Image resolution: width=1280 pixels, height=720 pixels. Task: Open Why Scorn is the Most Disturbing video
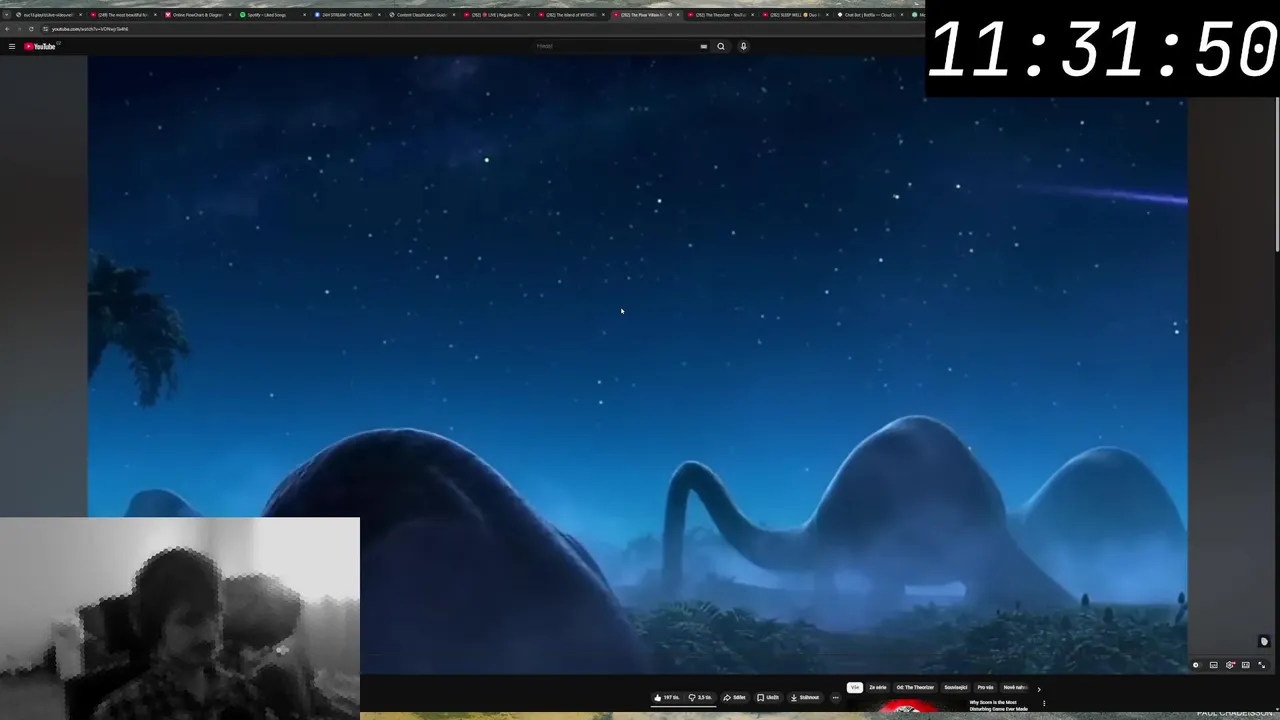(x=998, y=705)
